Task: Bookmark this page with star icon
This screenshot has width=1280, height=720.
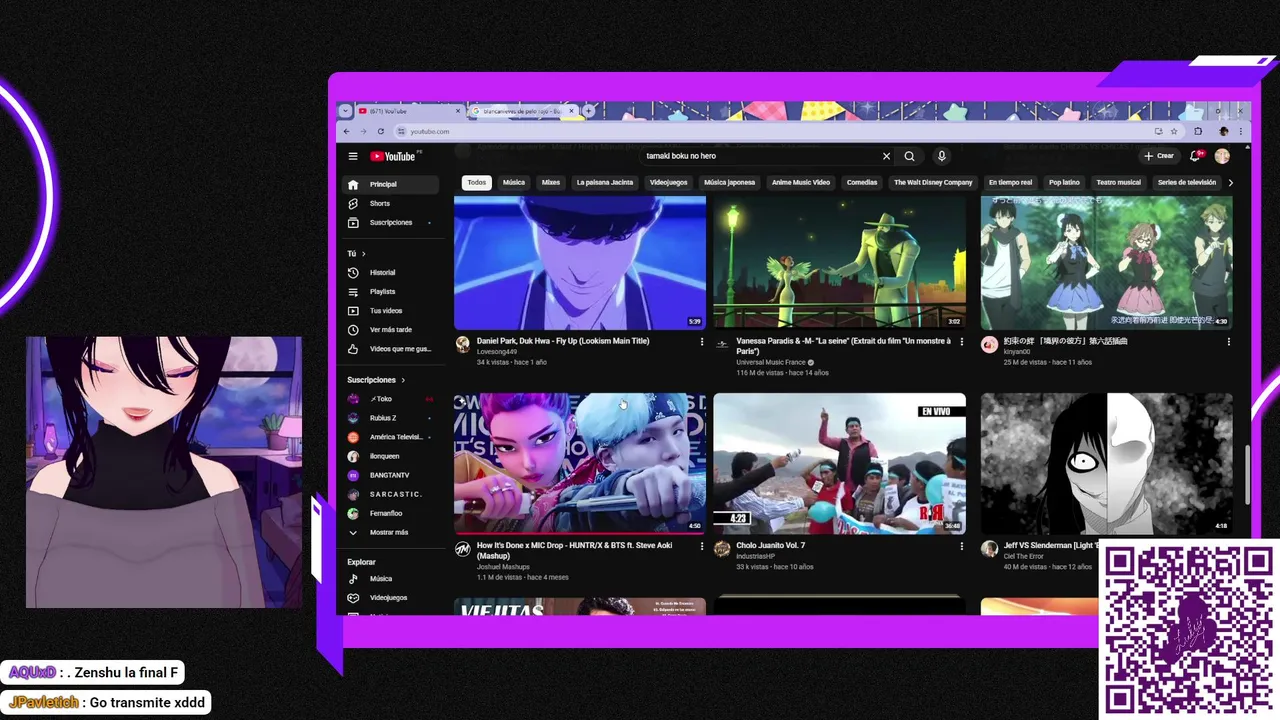Action: coord(1172,131)
